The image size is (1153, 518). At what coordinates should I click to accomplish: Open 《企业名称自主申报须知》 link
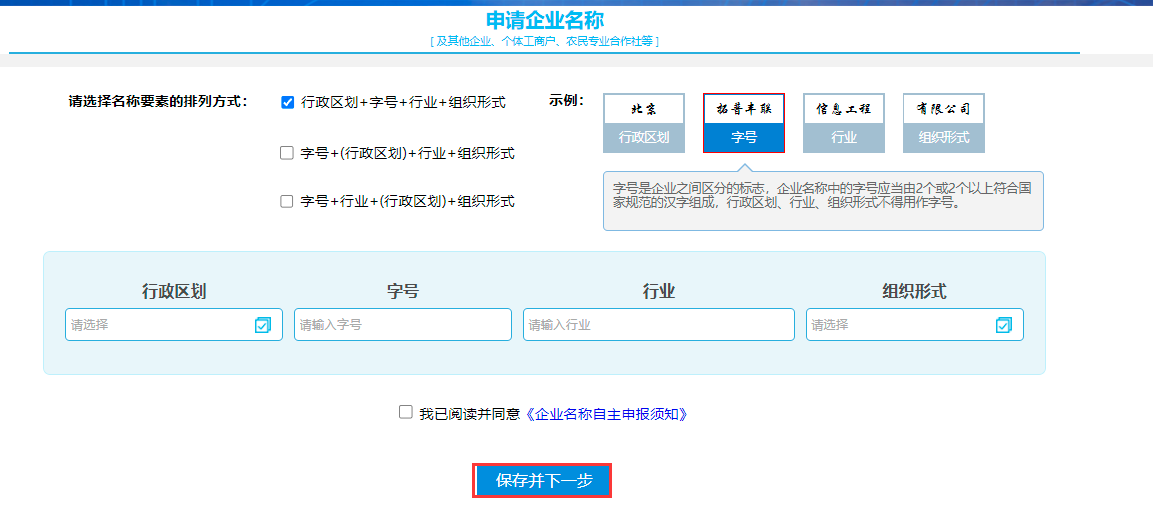606,414
